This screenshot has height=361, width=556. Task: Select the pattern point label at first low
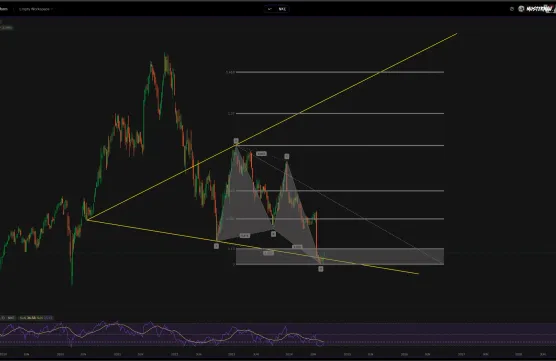(x=216, y=246)
